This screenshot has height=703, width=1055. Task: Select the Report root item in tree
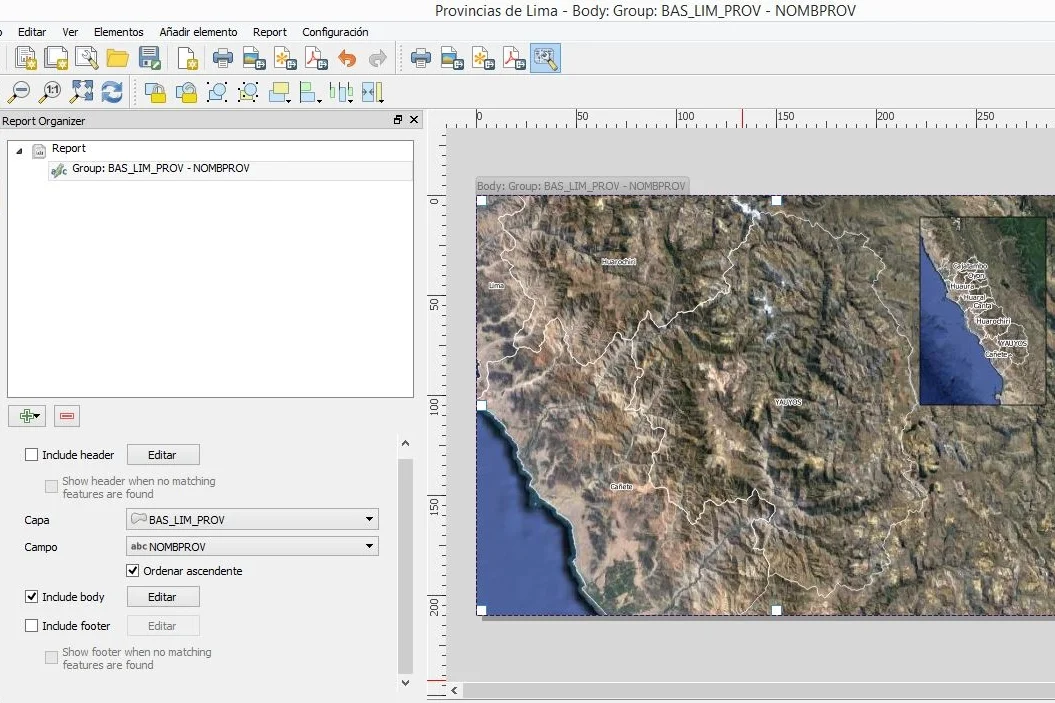pyautogui.click(x=69, y=148)
